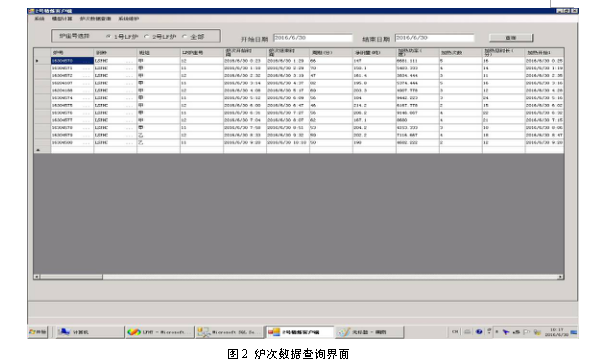Open the Microsoft SQL Server taskbar item

pyautogui.click(x=230, y=332)
